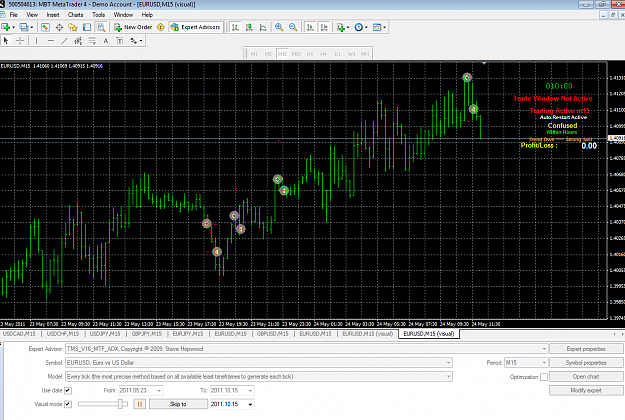Click the New Order button
625x420 pixels.
(133, 27)
